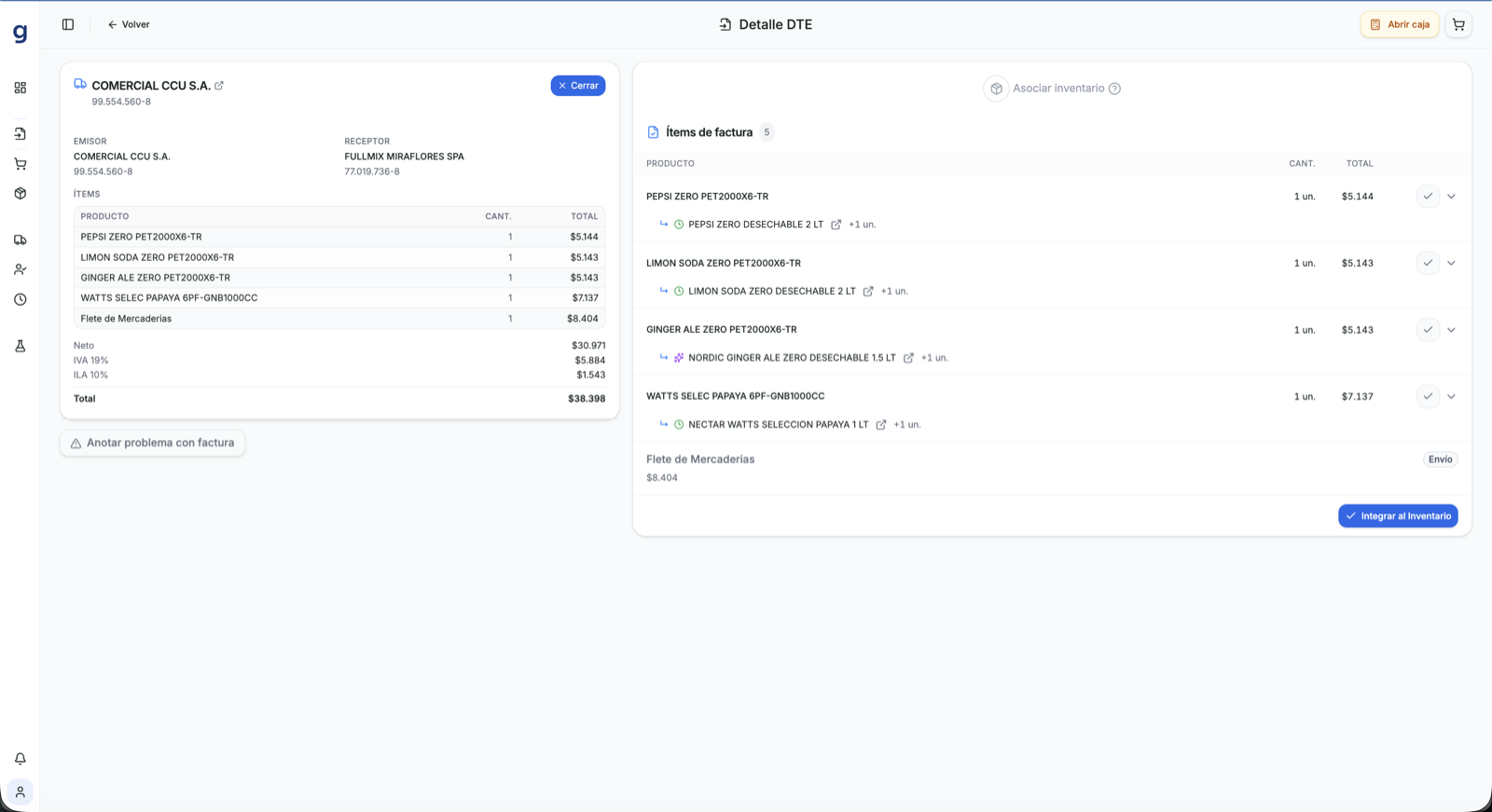Image resolution: width=1492 pixels, height=812 pixels.
Task: Click PEPSI ZERO DESECHABLE 2 LT text
Action: coord(755,225)
